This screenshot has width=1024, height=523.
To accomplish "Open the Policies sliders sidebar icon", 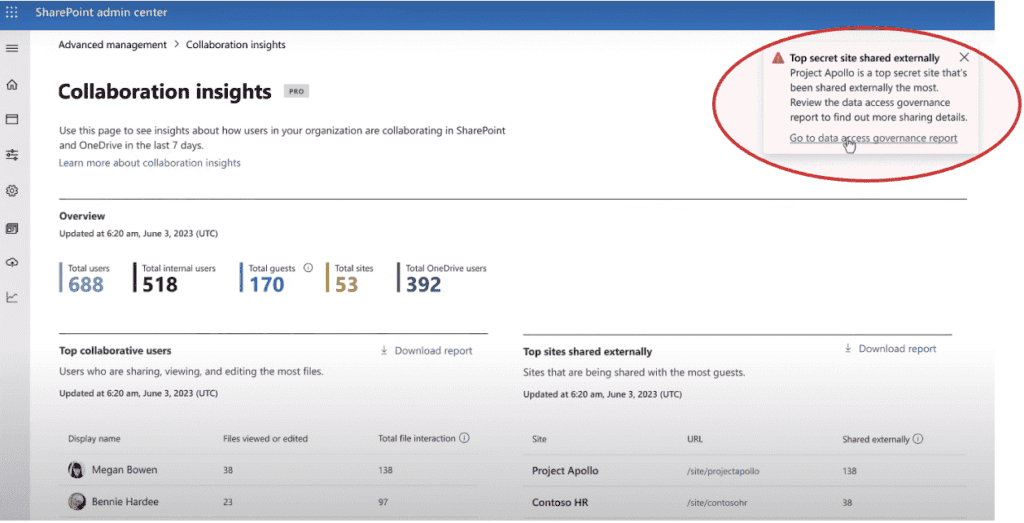I will coord(12,155).
